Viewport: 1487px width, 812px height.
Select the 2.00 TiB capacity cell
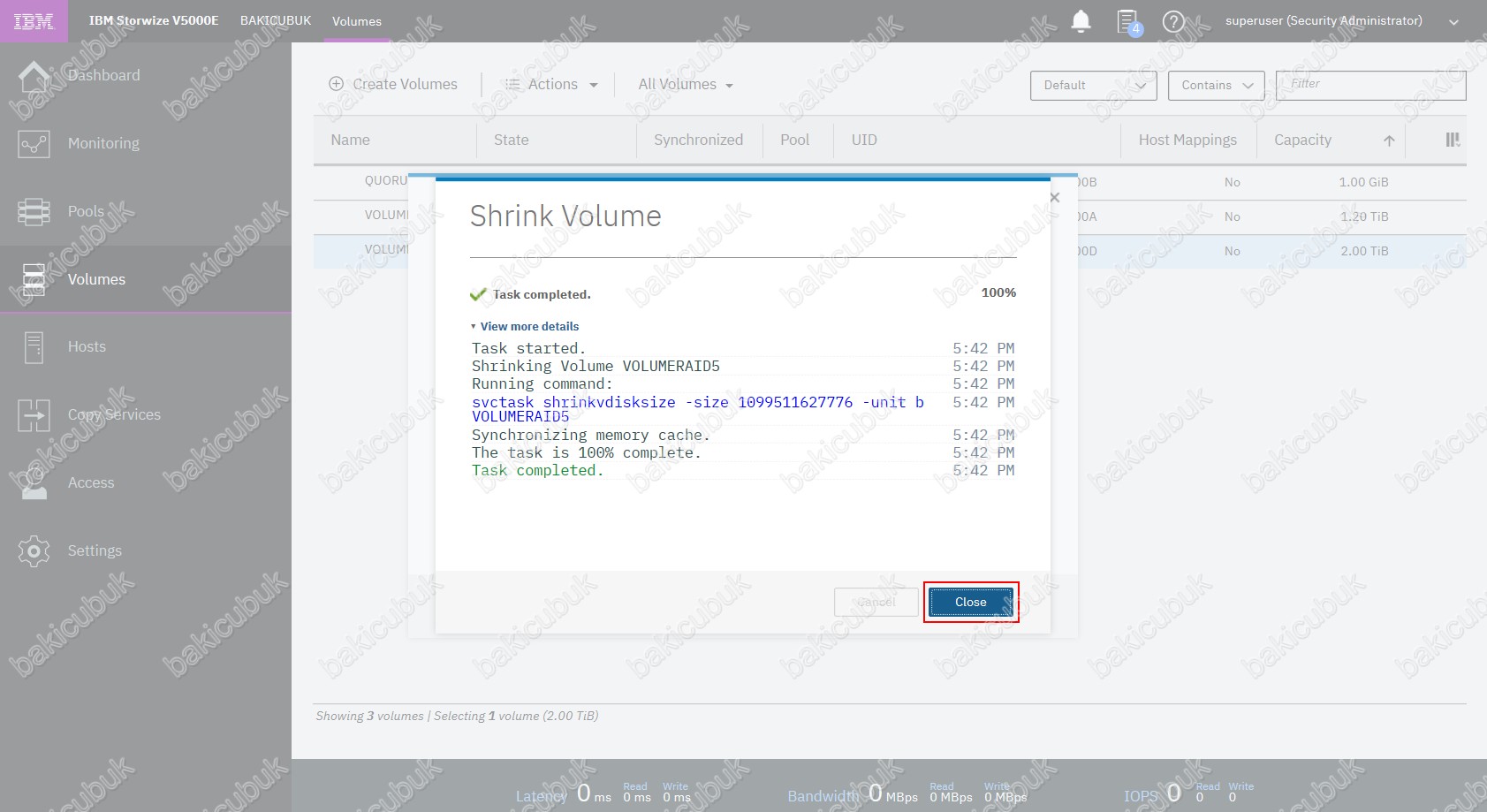coord(1364,251)
